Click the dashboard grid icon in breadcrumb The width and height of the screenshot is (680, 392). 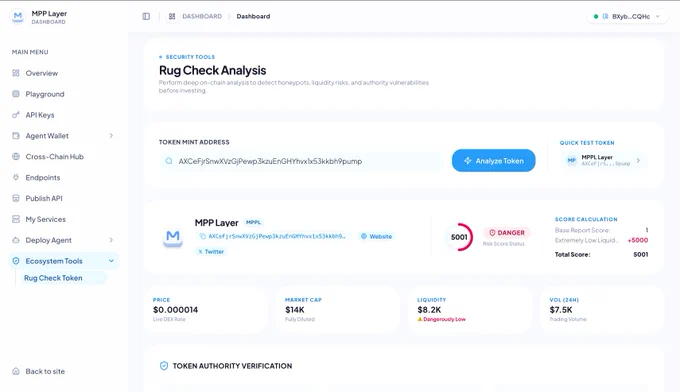click(x=172, y=16)
